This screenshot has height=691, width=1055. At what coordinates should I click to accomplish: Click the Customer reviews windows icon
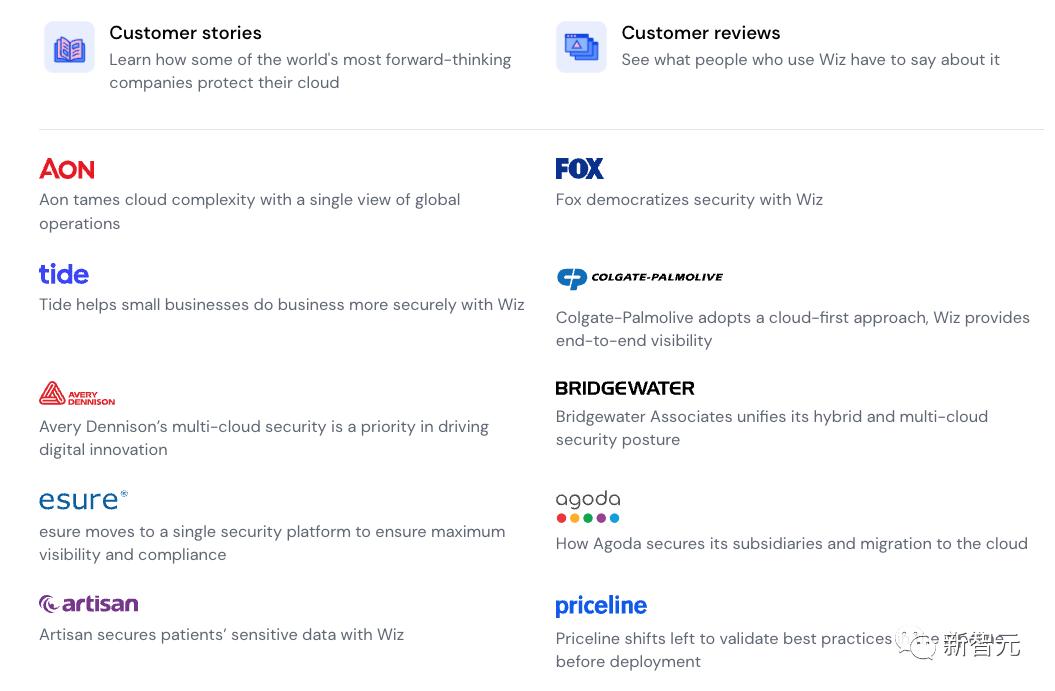click(x=581, y=47)
